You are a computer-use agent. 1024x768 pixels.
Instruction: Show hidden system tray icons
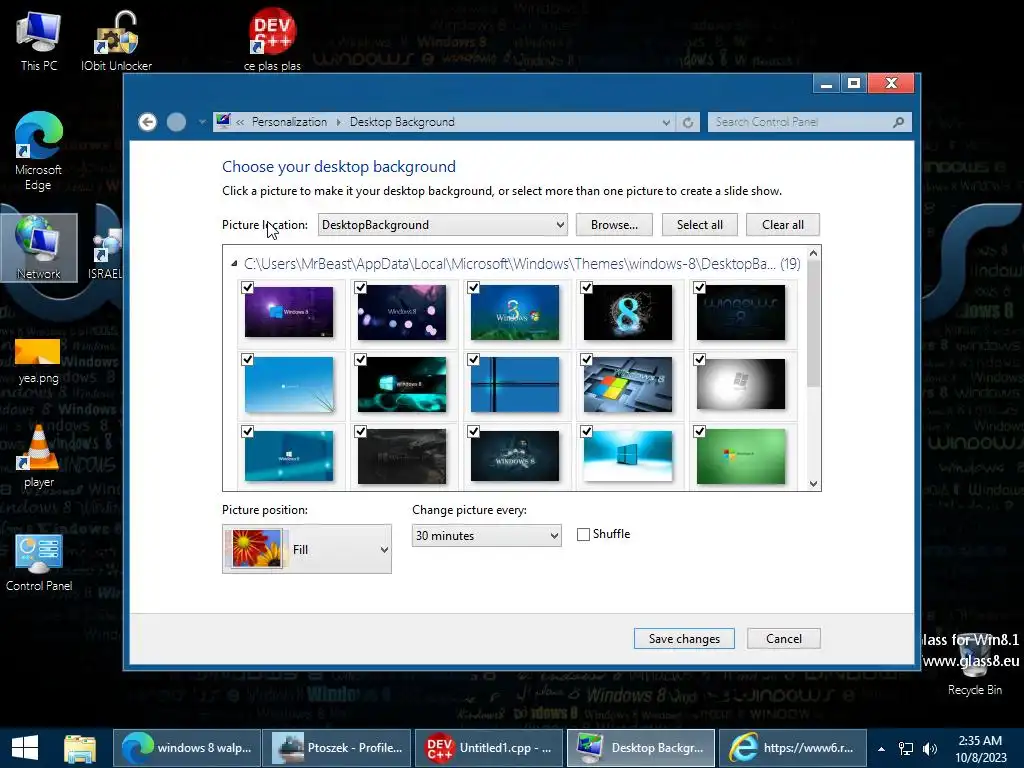pyautogui.click(x=881, y=749)
